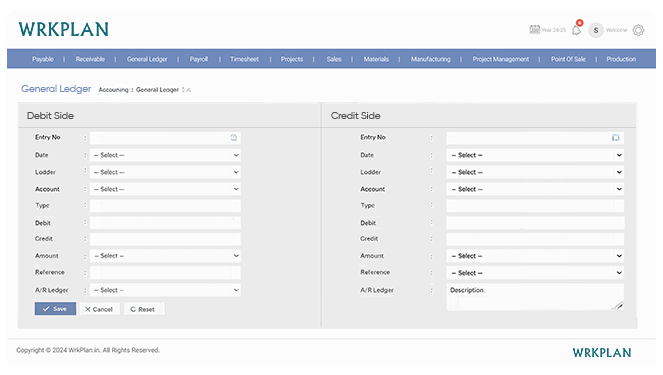This screenshot has width=663, height=375.
Task: Click the Credit Side Entry No field
Action: [535, 137]
